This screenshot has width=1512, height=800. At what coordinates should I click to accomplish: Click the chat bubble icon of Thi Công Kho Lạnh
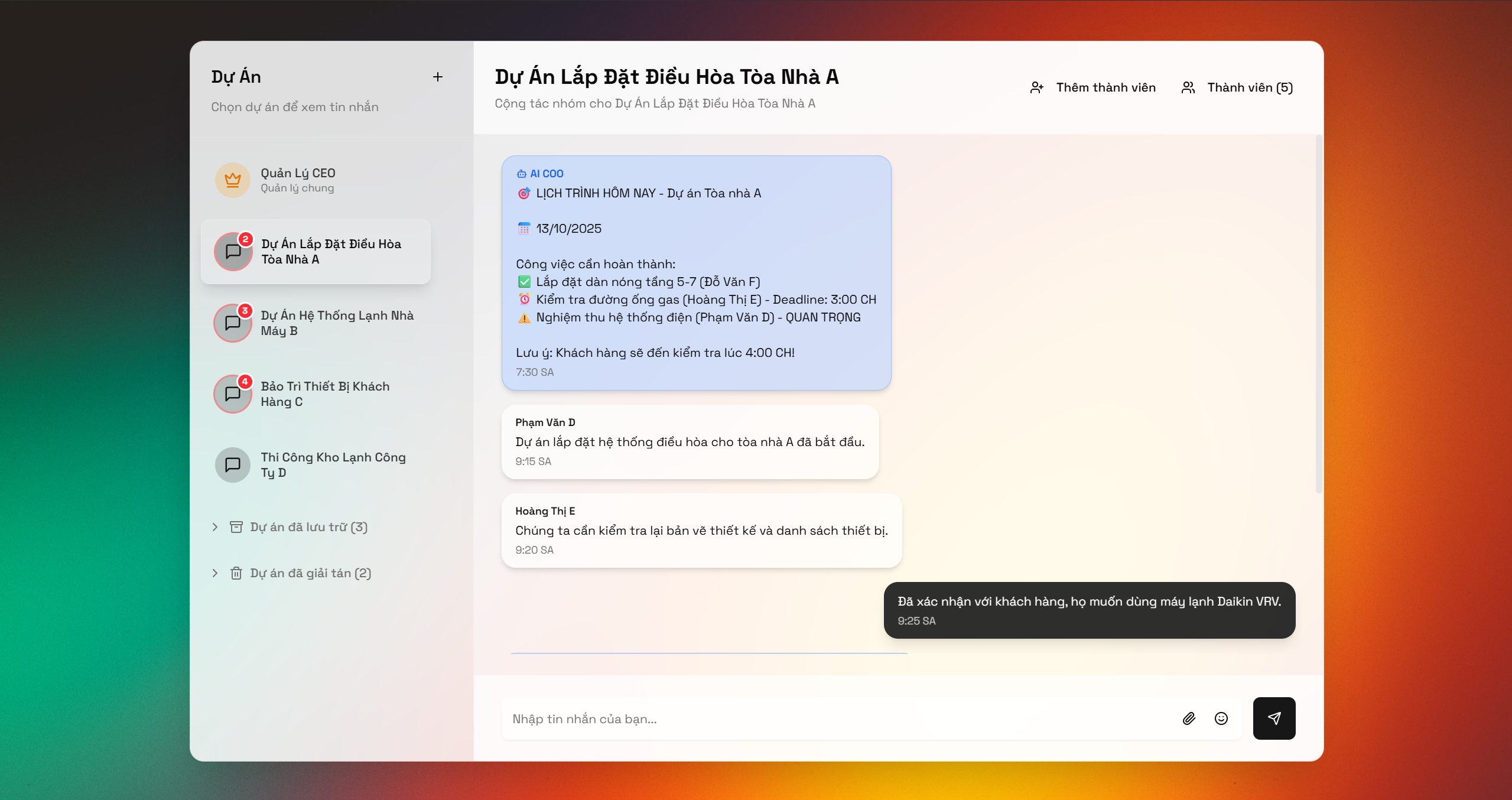click(232, 464)
